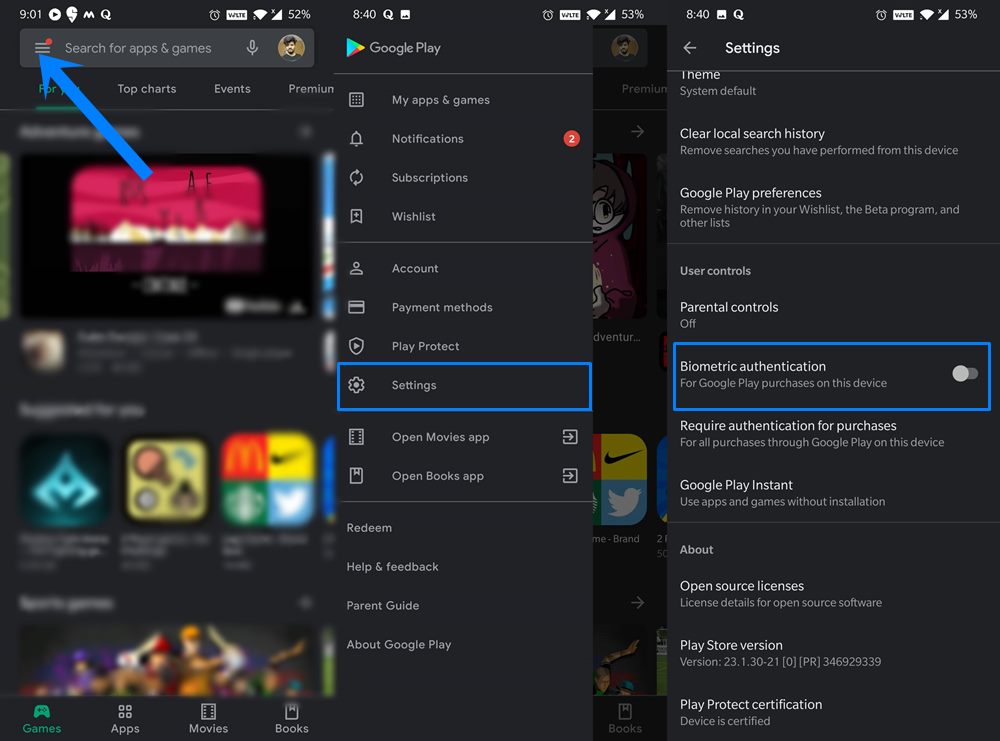
Task: Click the Wishlist bookmark icon
Action: tap(357, 216)
